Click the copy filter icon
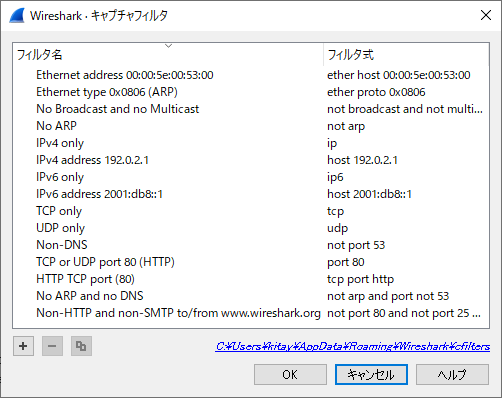 pos(81,346)
